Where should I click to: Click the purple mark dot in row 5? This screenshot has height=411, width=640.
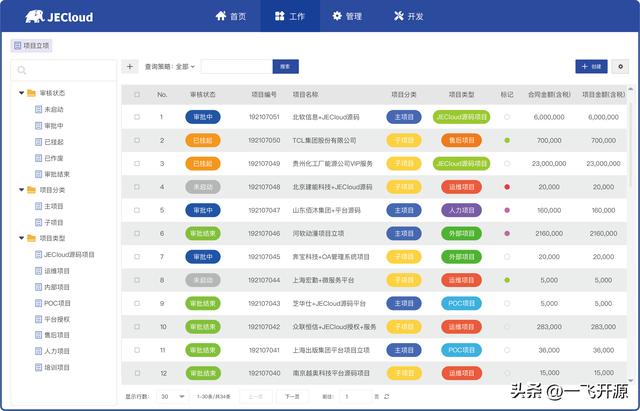click(x=507, y=210)
